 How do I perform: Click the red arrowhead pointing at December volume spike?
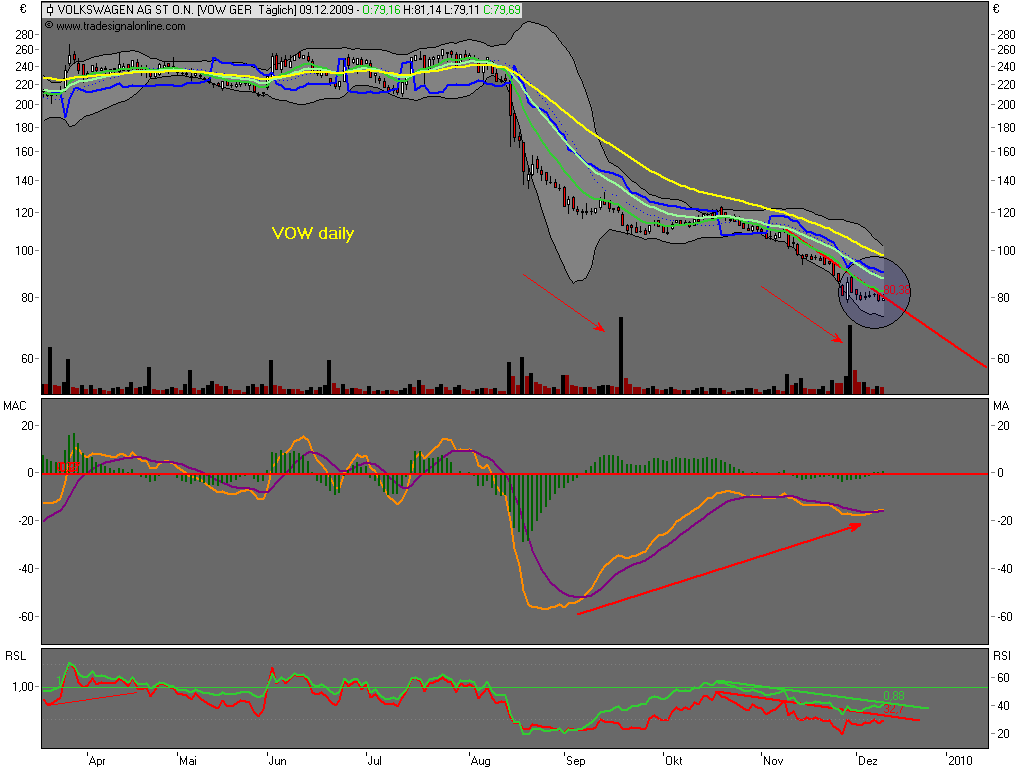(x=841, y=340)
